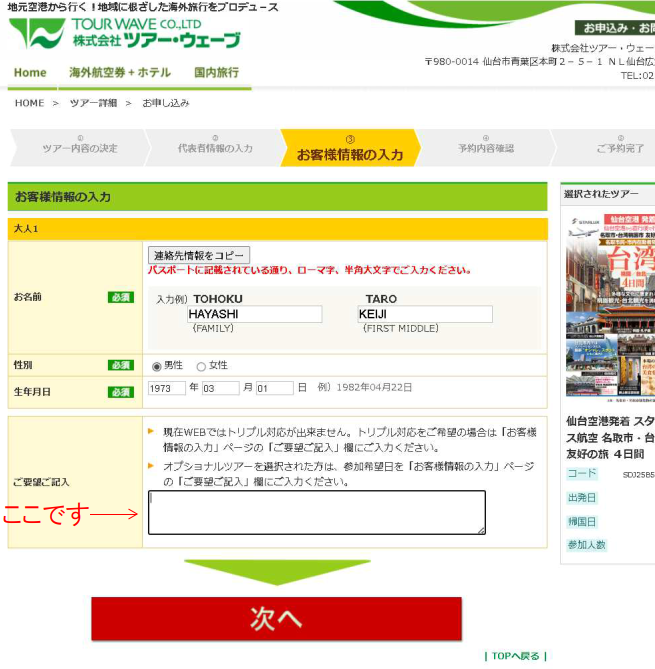655x669 pixels.
Task: Click the birth year field
Action: (166, 388)
